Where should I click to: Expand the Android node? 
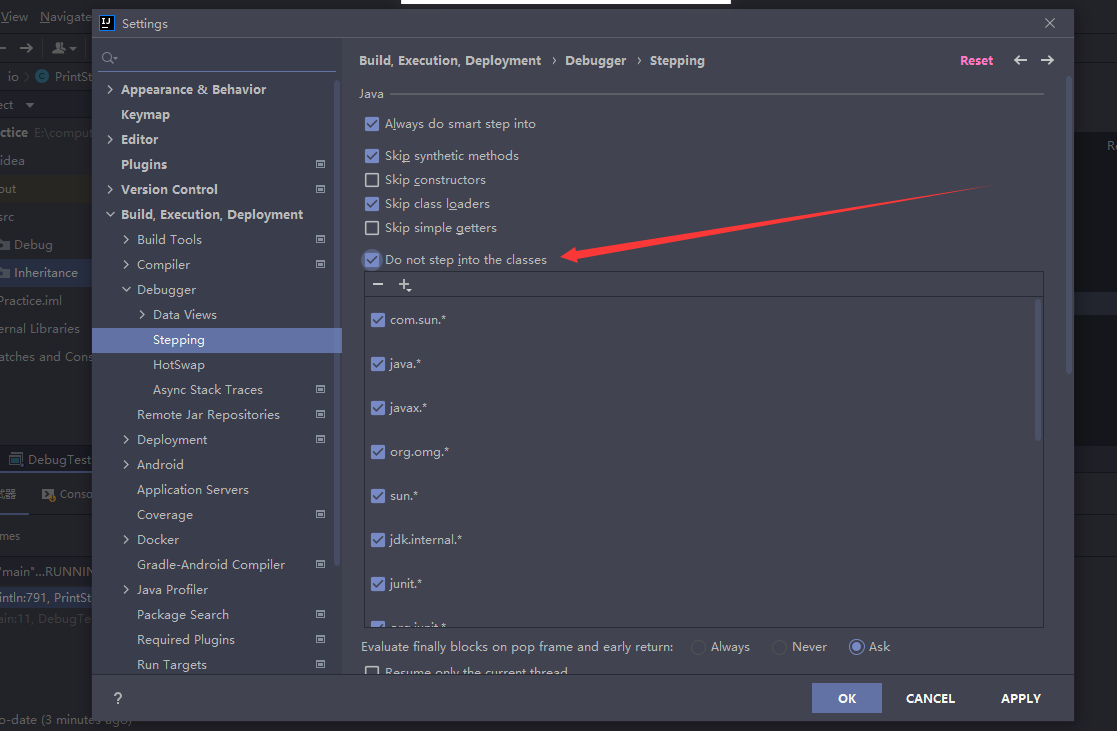(126, 465)
